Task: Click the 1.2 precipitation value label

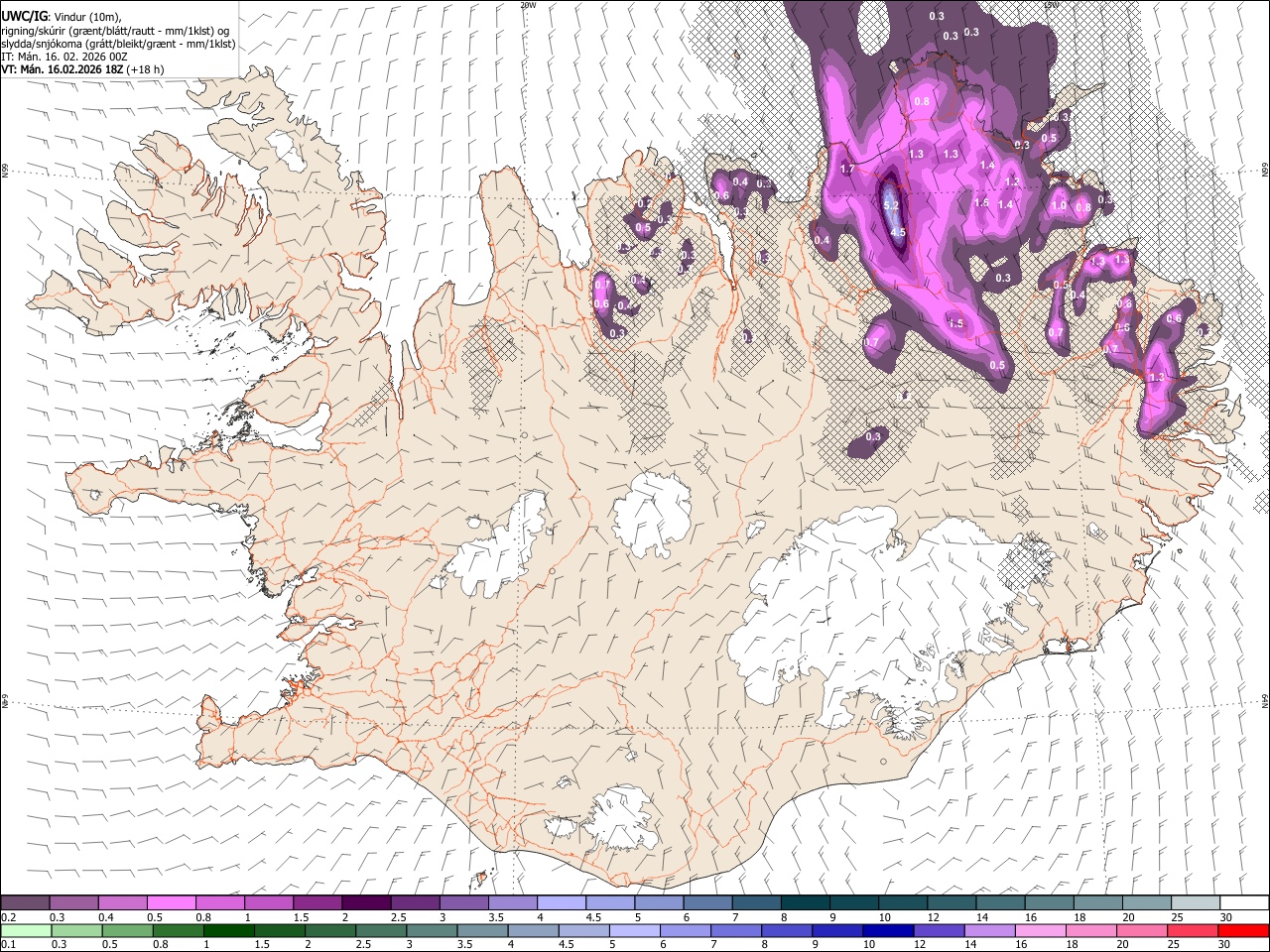Action: [x=1012, y=182]
